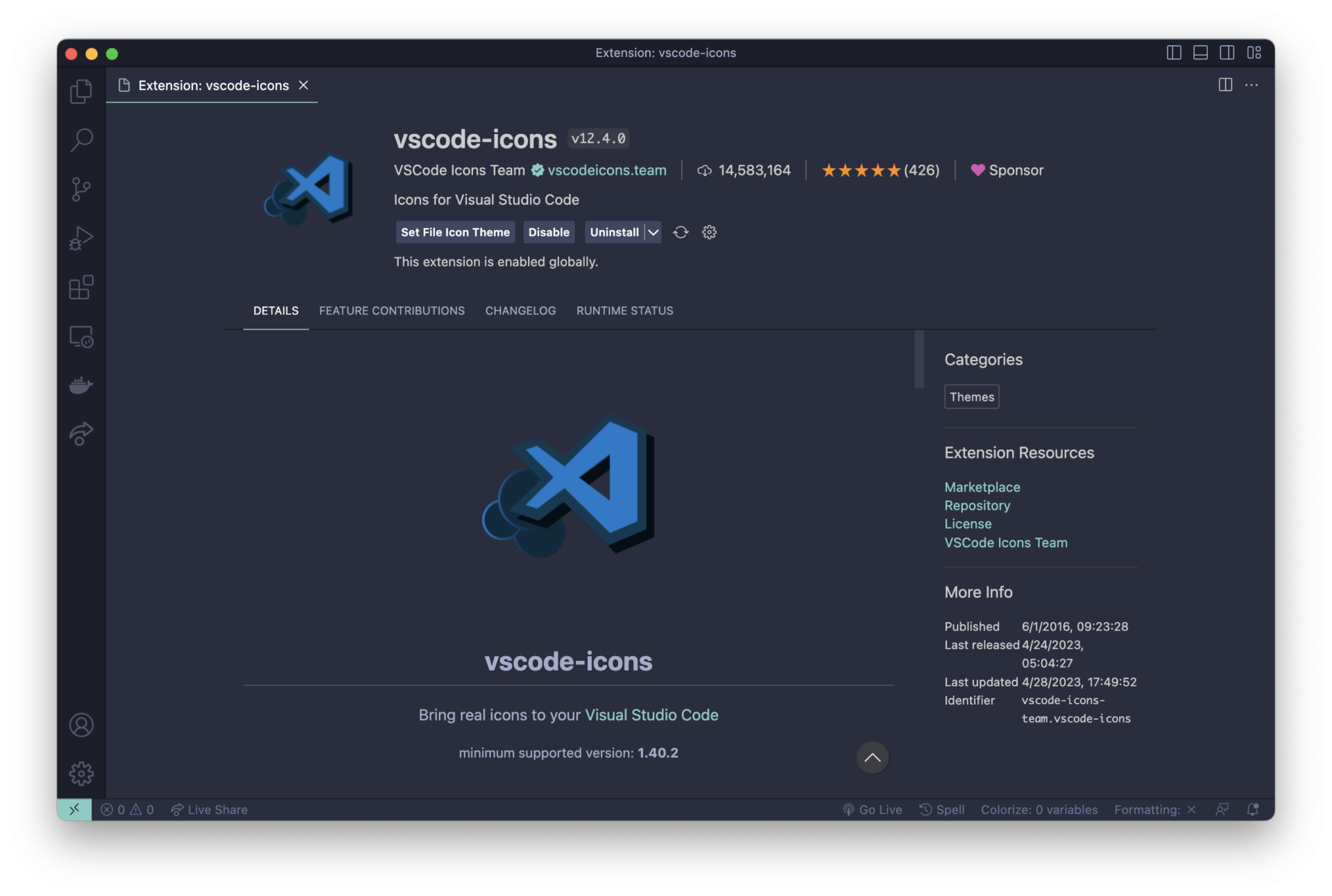
Task: Open the Accounts icon in activity bar
Action: 81,725
